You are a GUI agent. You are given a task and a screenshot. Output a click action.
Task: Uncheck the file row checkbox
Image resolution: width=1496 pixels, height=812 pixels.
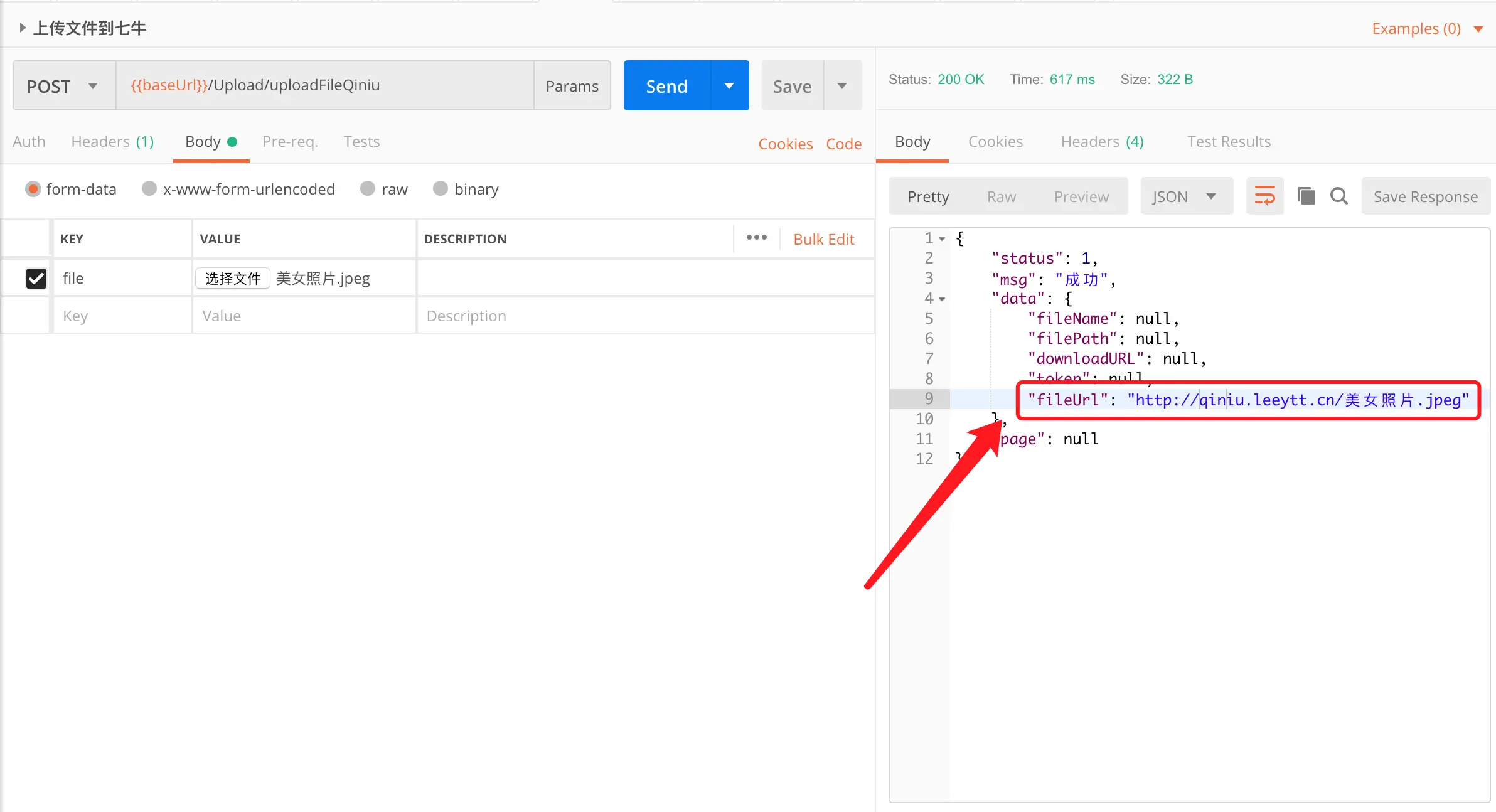tap(36, 278)
